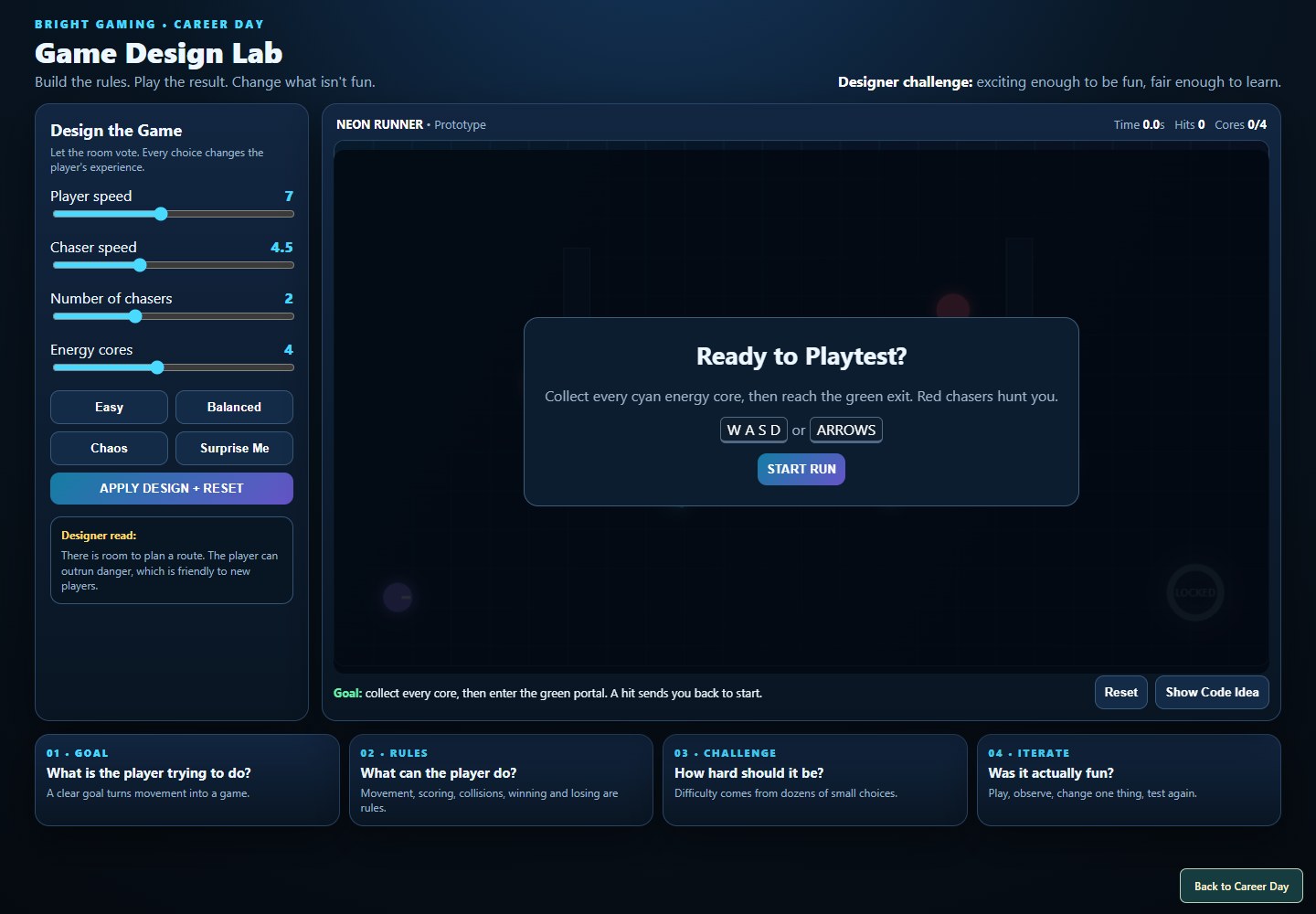
Task: View the 04 Iterate card
Action: (x=1129, y=780)
